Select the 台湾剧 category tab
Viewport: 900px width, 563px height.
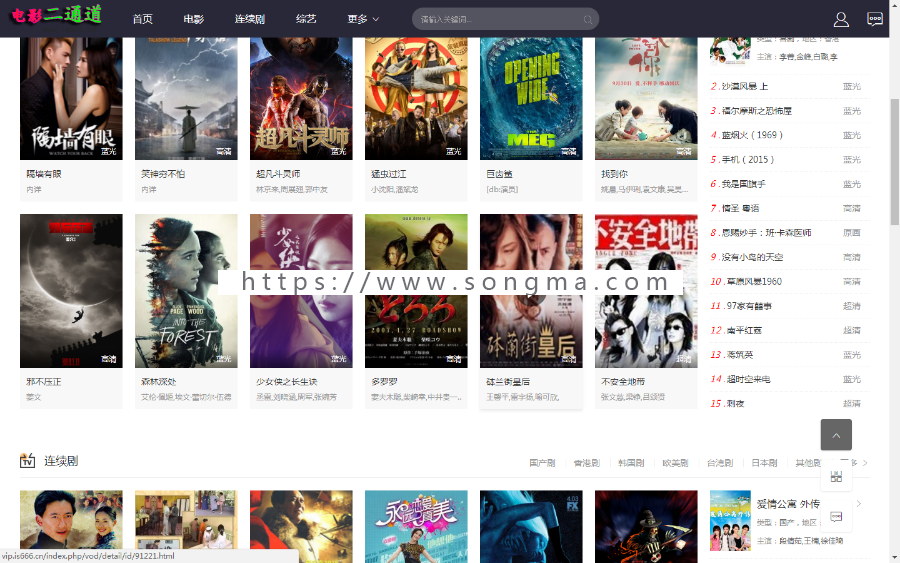pos(719,463)
